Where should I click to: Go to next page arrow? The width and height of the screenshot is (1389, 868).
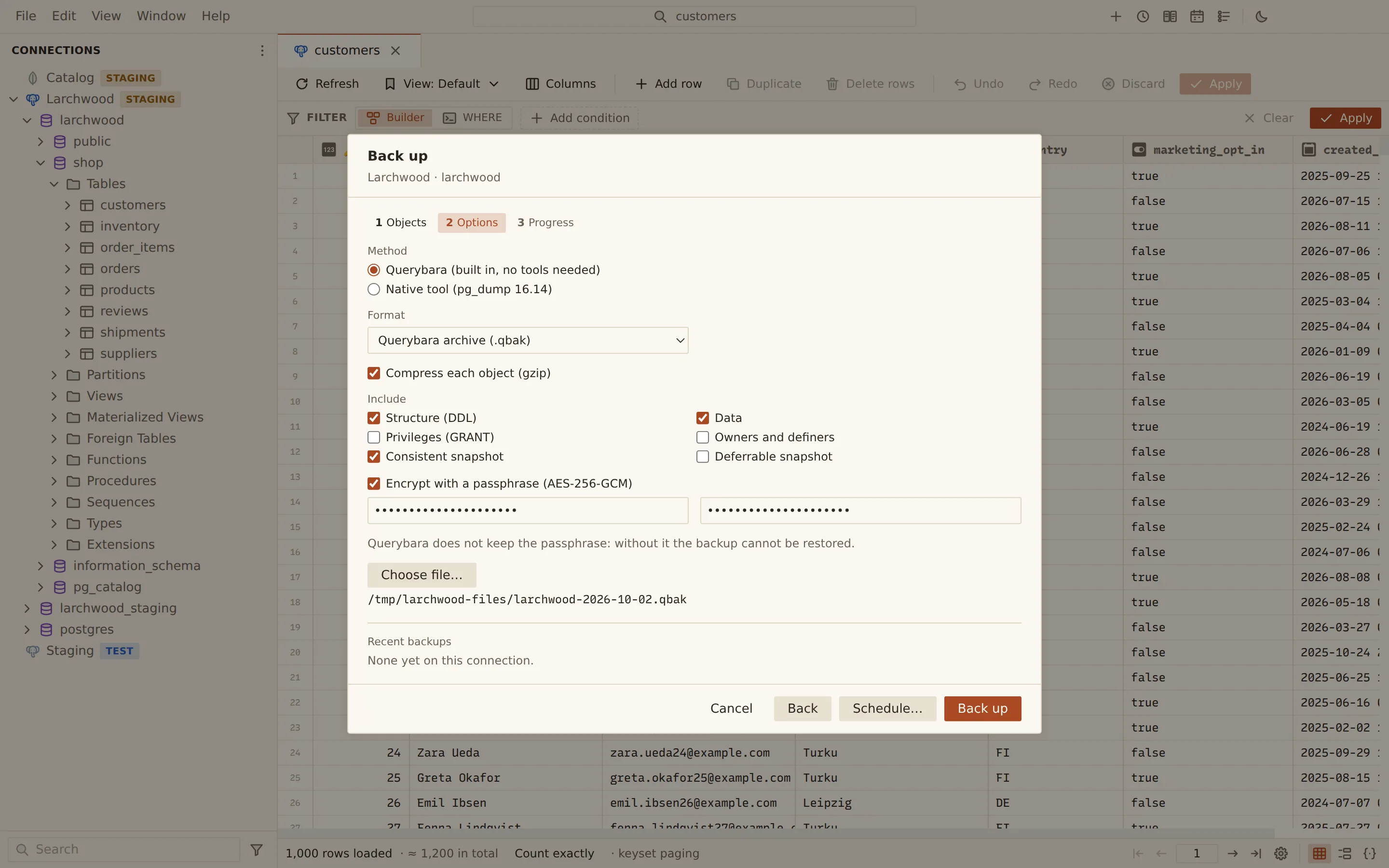[1232, 854]
